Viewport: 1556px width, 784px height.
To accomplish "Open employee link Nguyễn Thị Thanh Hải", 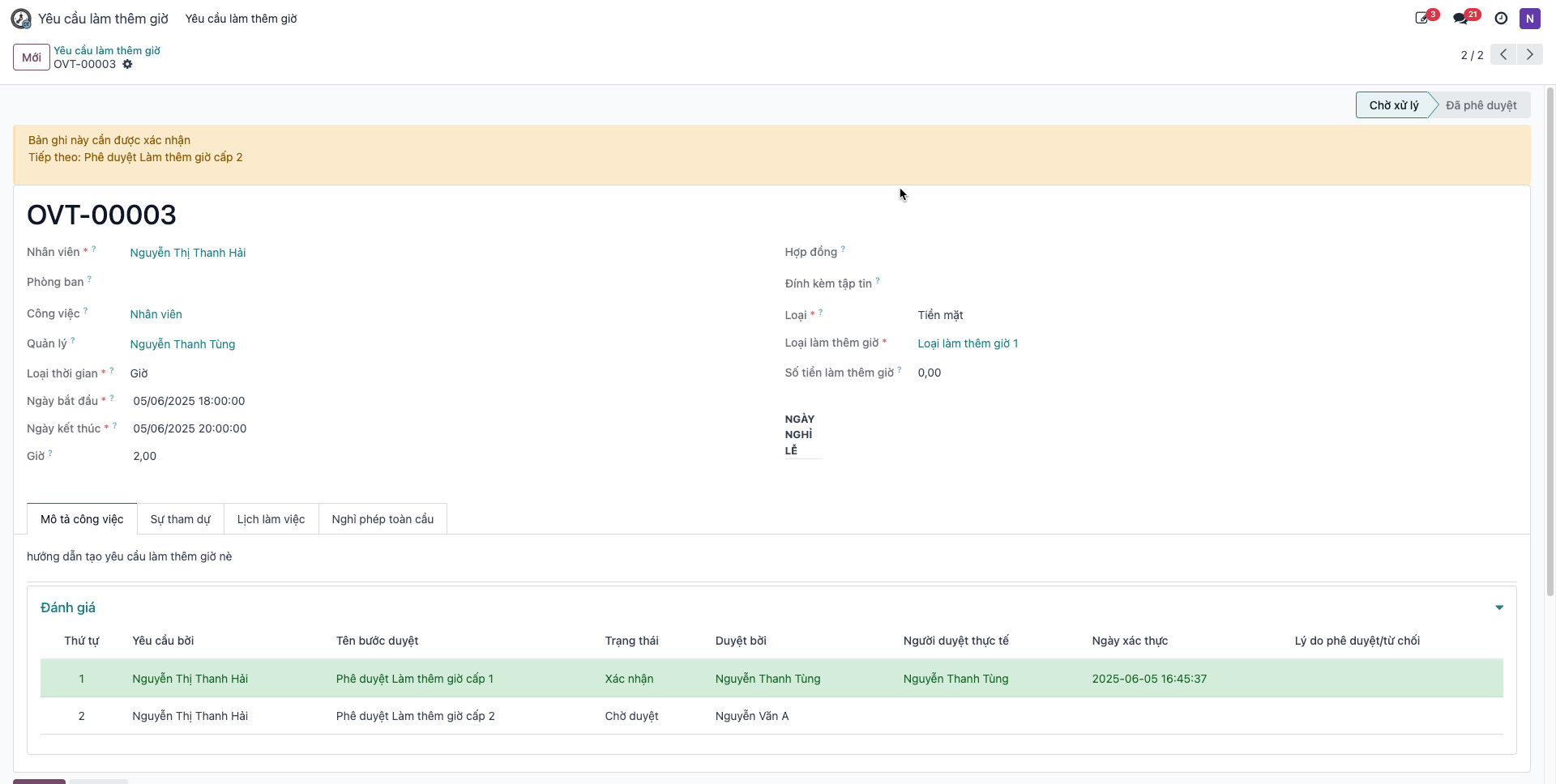I will pos(188,253).
